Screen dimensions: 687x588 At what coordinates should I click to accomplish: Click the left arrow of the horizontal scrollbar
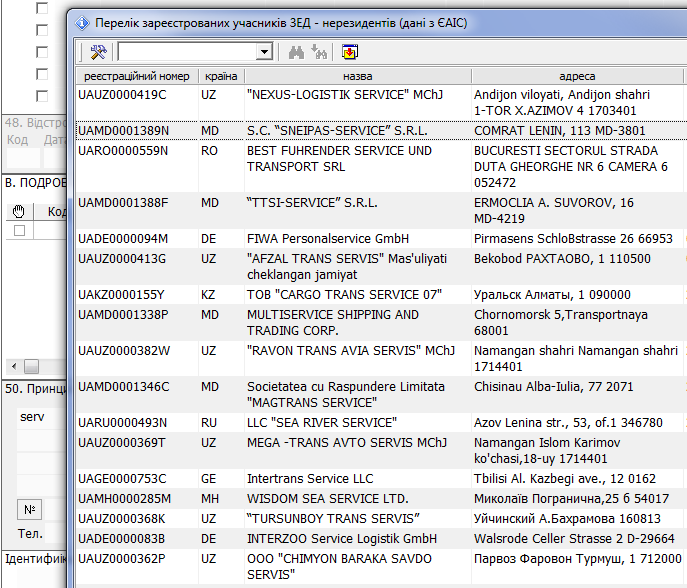pos(14,366)
